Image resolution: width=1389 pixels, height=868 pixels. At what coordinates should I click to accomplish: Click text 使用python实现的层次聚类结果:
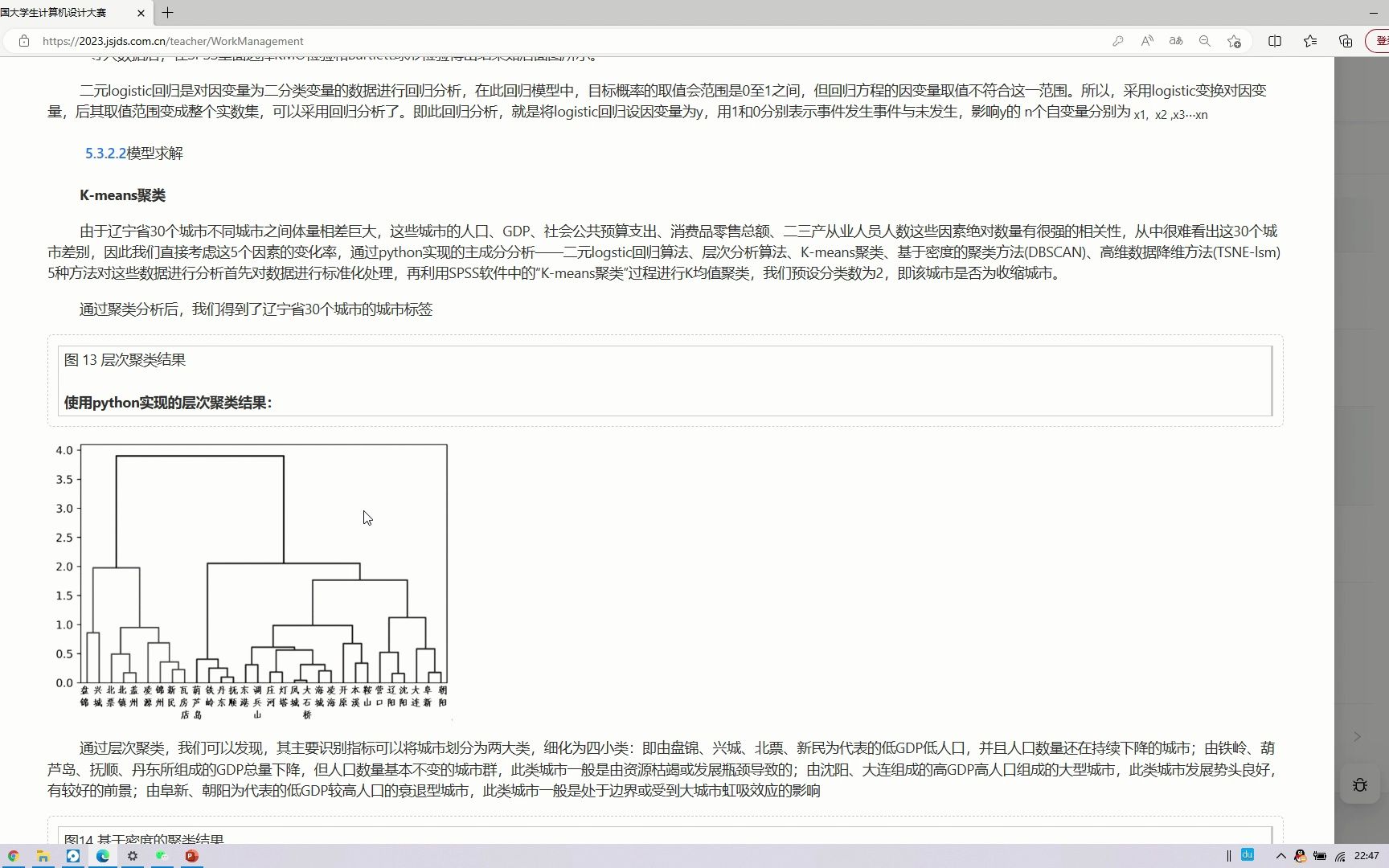tap(168, 403)
